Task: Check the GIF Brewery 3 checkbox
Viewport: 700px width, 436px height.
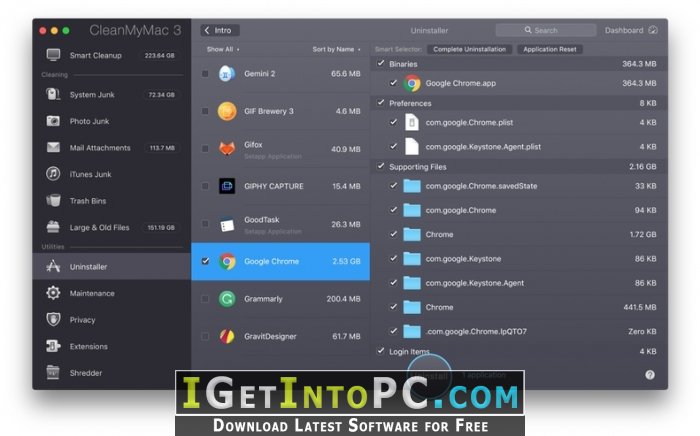Action: click(205, 111)
